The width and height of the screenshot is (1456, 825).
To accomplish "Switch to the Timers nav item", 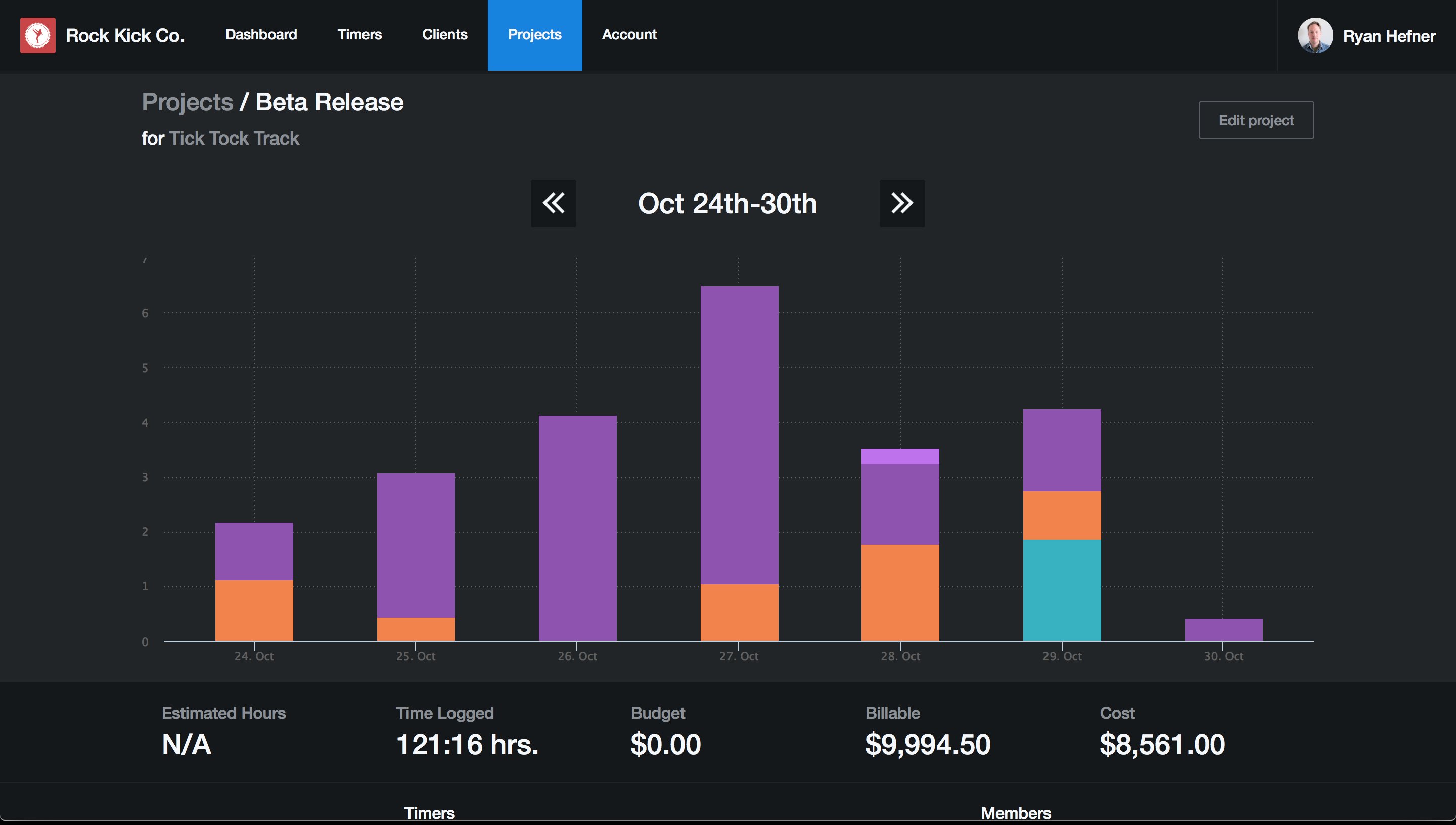I will [x=359, y=34].
